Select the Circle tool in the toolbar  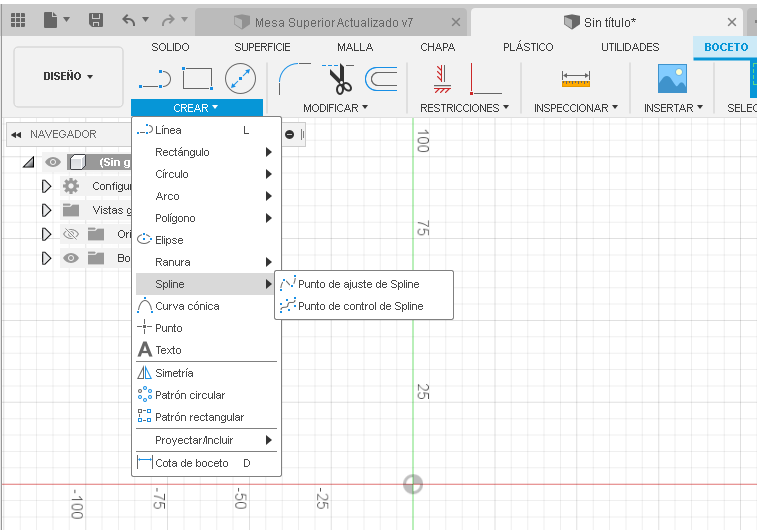click(x=240, y=78)
